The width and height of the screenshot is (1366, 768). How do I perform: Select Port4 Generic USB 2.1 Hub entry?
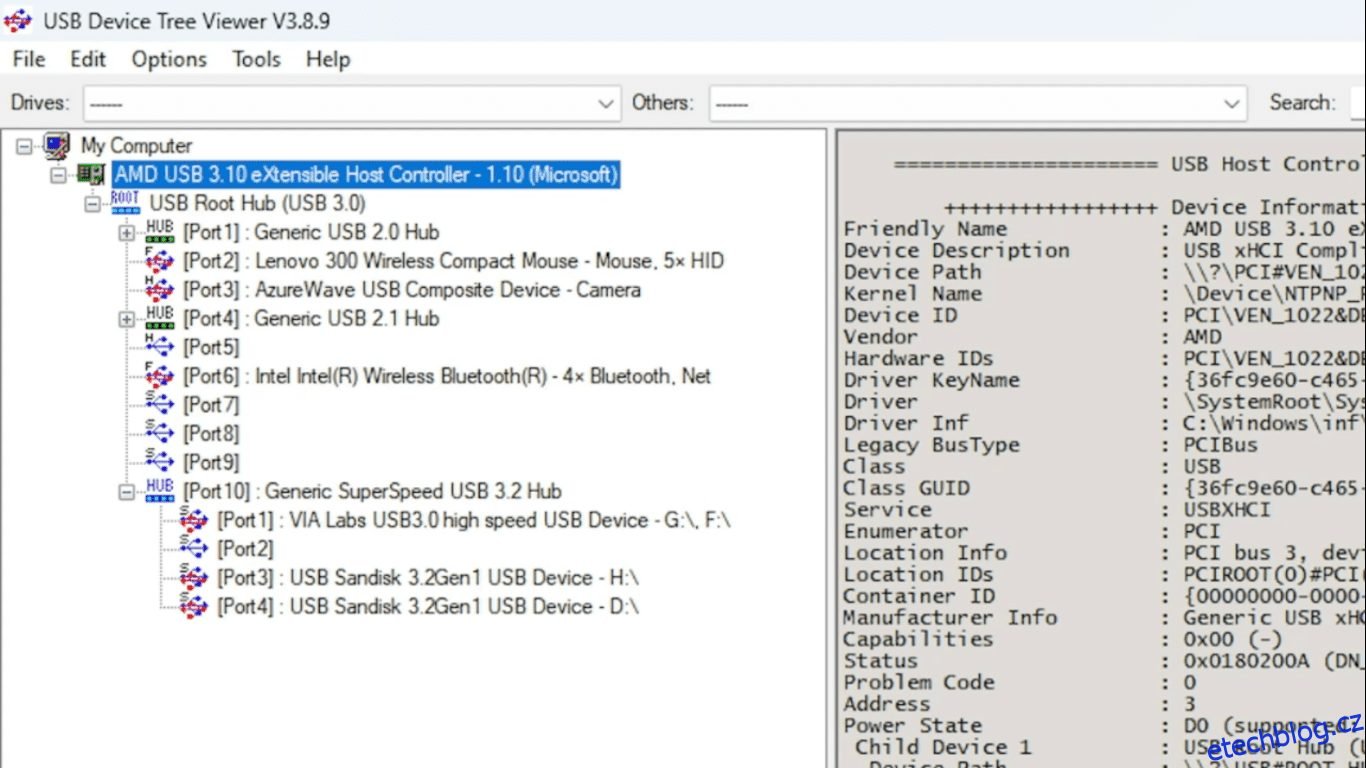click(x=311, y=319)
